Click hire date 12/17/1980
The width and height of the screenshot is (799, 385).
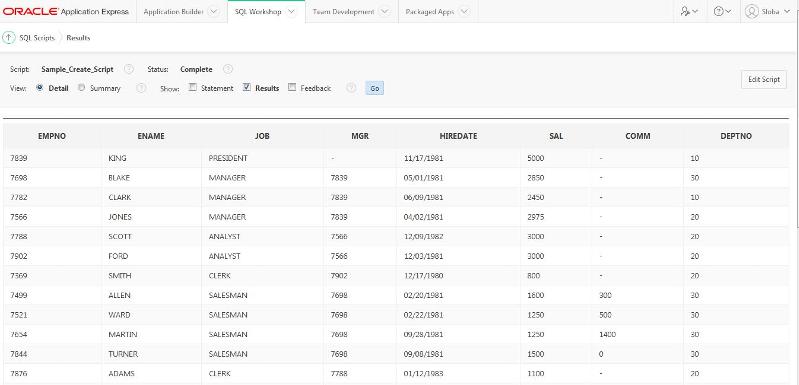pos(423,276)
